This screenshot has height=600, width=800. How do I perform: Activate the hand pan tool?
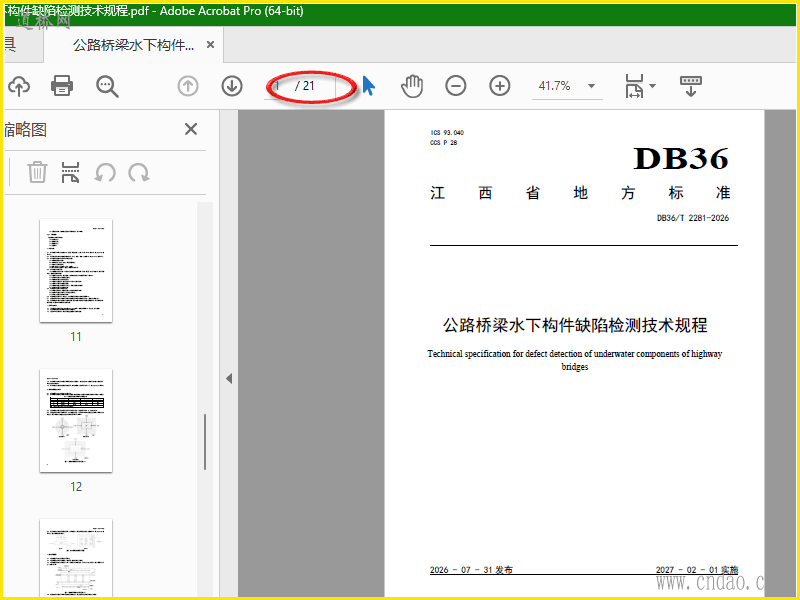coord(412,86)
